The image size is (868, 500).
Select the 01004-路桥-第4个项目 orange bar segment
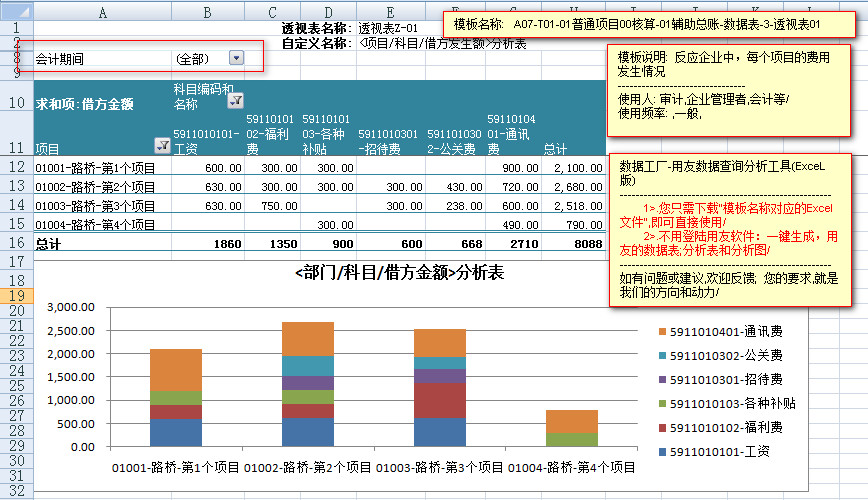pyautogui.click(x=572, y=421)
